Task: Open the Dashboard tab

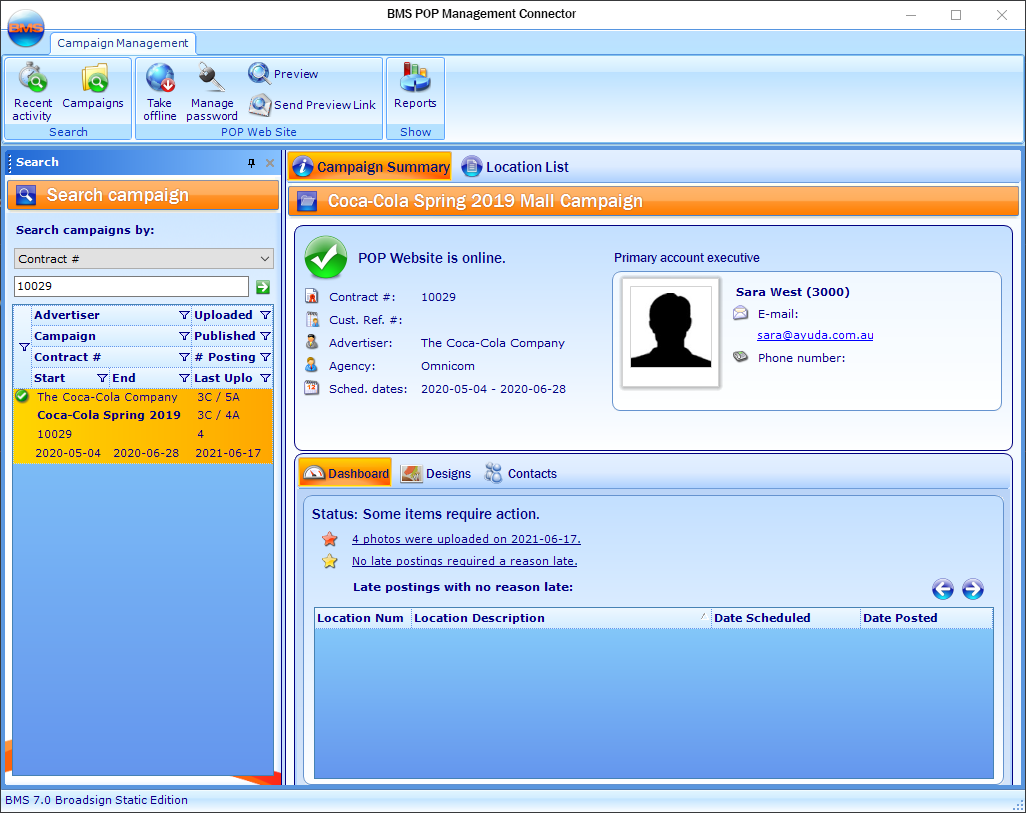Action: 345,473
